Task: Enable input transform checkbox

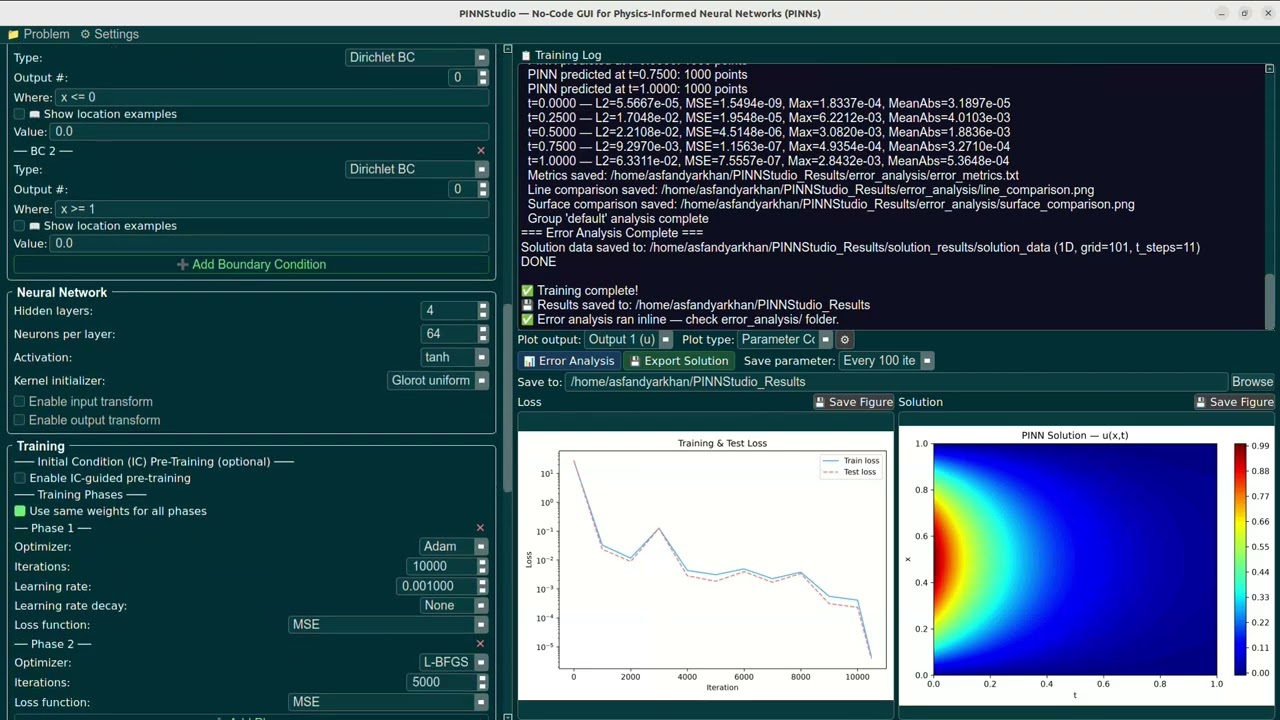Action: click(19, 402)
